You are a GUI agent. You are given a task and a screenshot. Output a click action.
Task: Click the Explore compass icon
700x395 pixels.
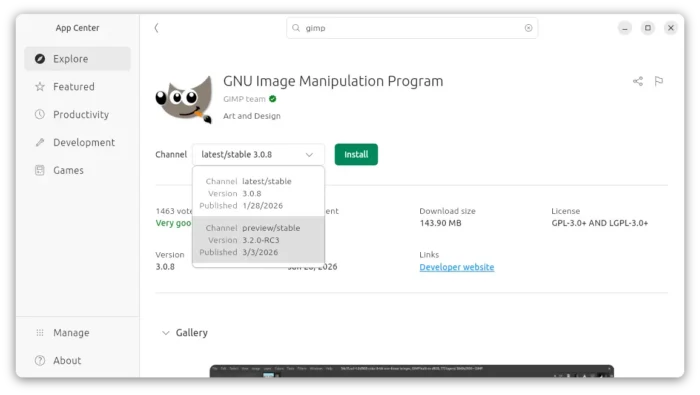pos(40,59)
